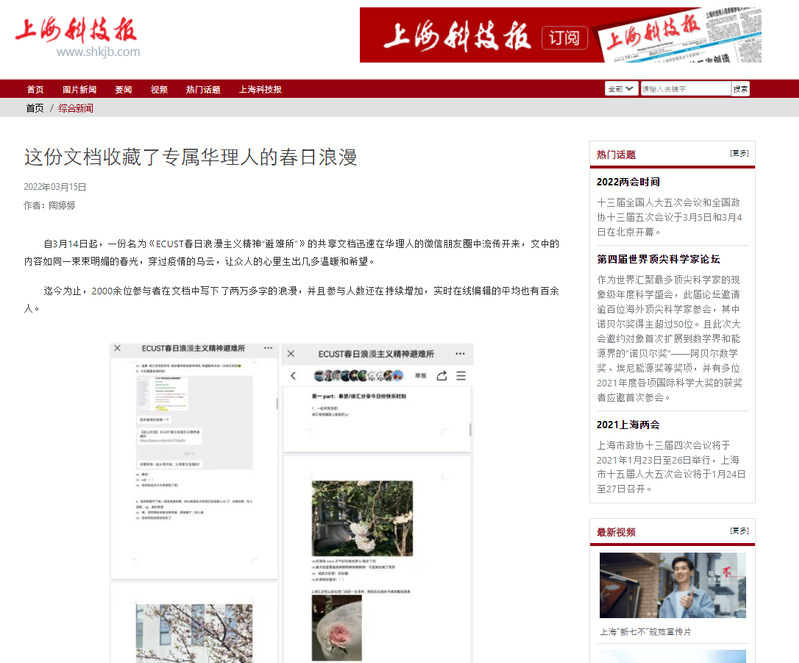
Task: Click the 上海科技报 logo at top left
Action: click(x=77, y=35)
